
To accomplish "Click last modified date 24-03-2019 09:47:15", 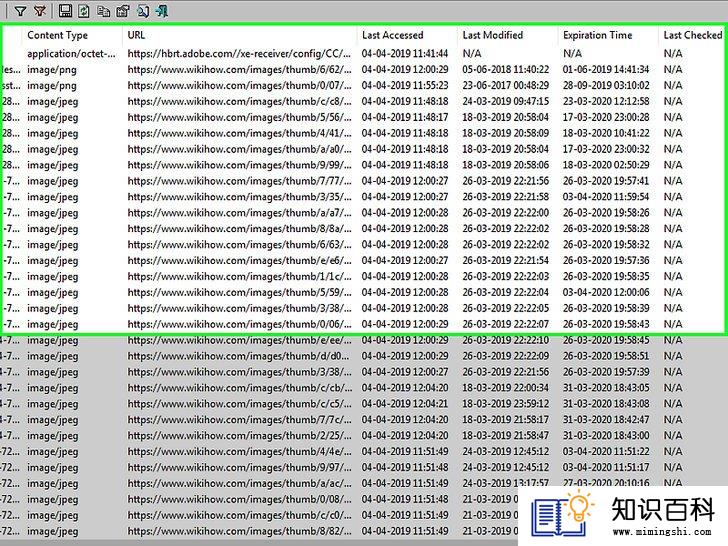I will coord(506,101).
